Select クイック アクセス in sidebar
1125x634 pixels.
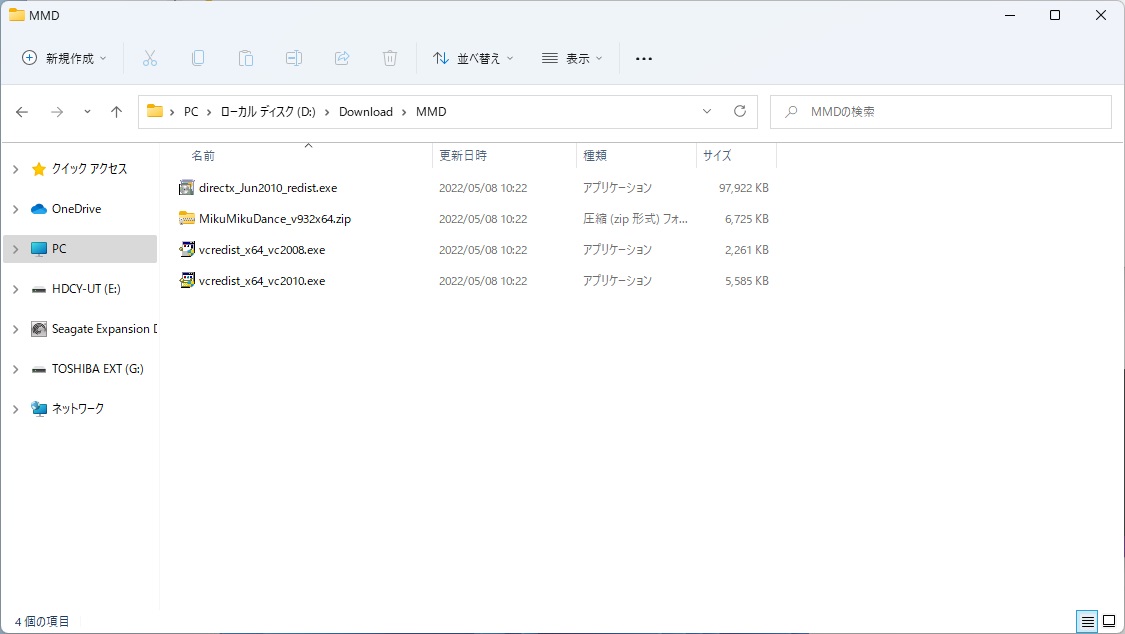89,169
